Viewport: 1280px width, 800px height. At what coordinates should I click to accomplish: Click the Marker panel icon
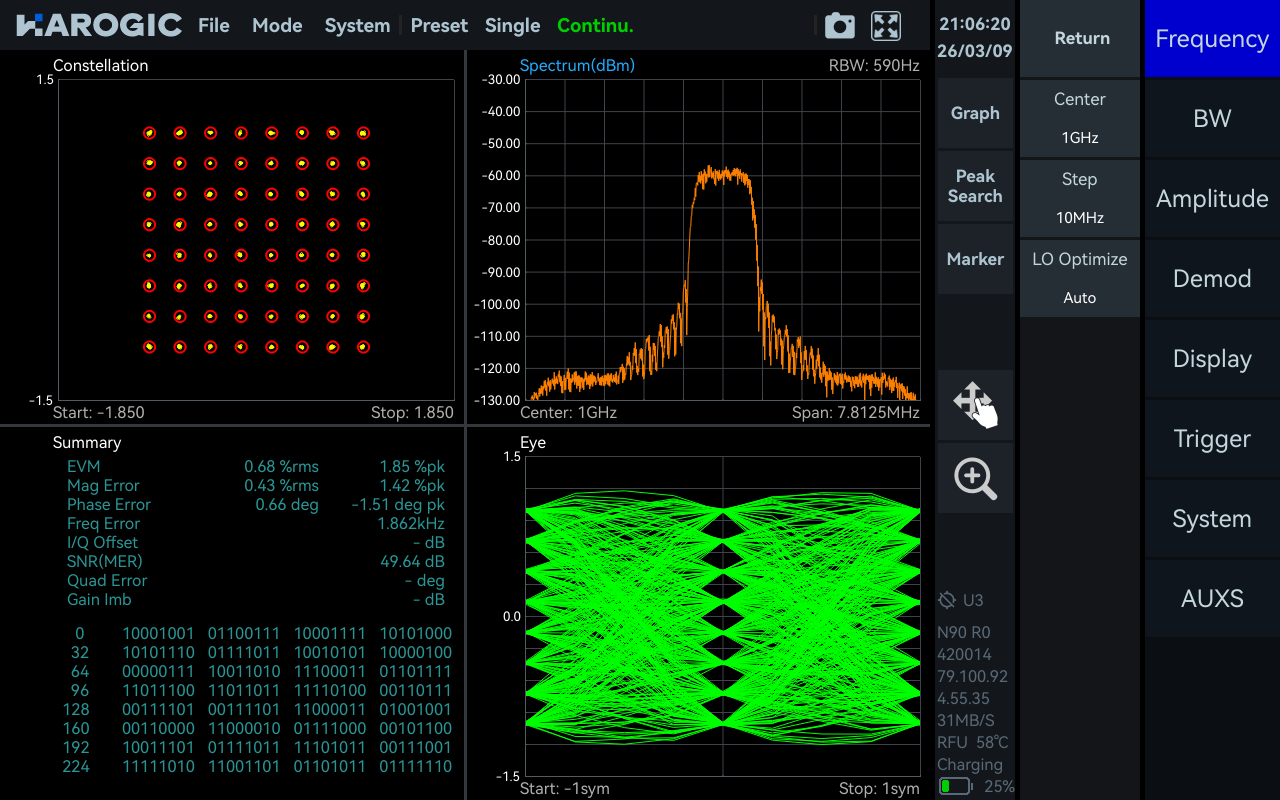(975, 258)
